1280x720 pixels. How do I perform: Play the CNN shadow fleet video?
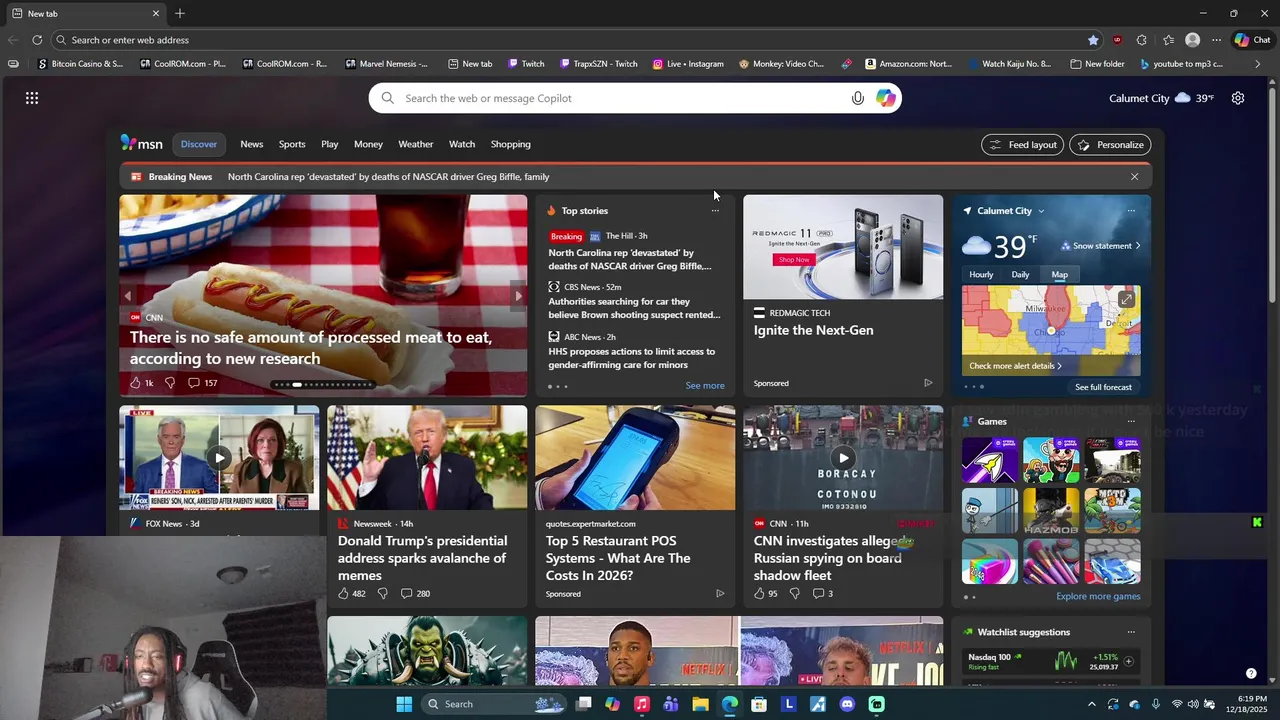tap(843, 458)
